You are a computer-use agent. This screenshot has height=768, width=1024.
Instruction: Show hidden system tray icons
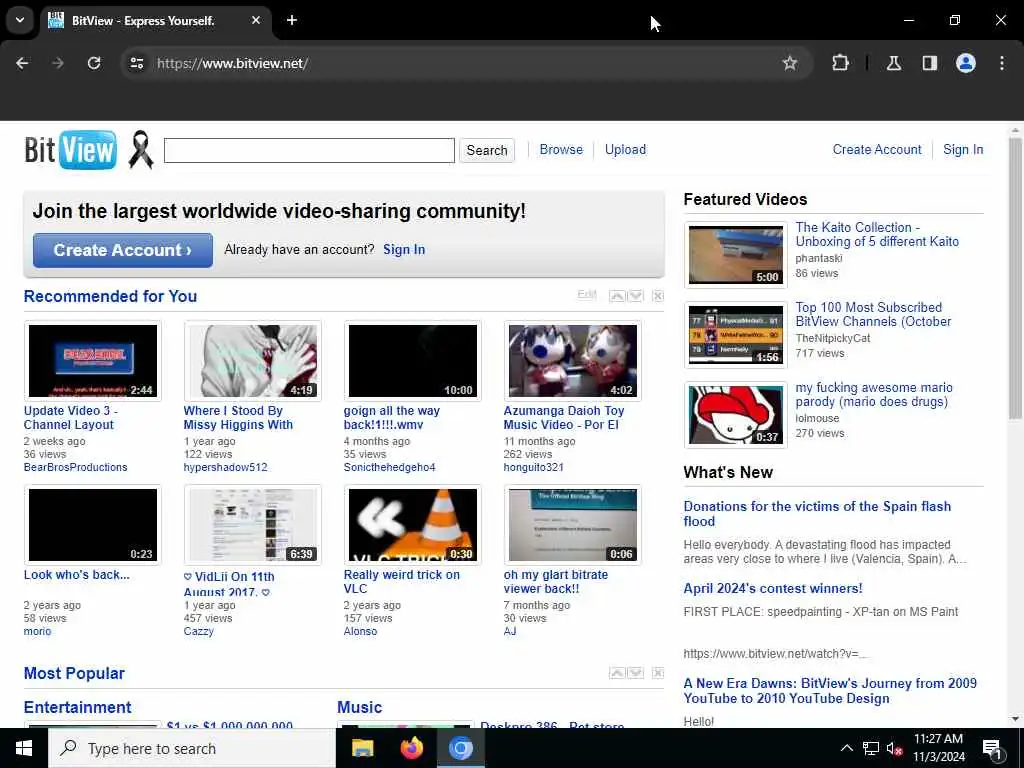click(846, 748)
